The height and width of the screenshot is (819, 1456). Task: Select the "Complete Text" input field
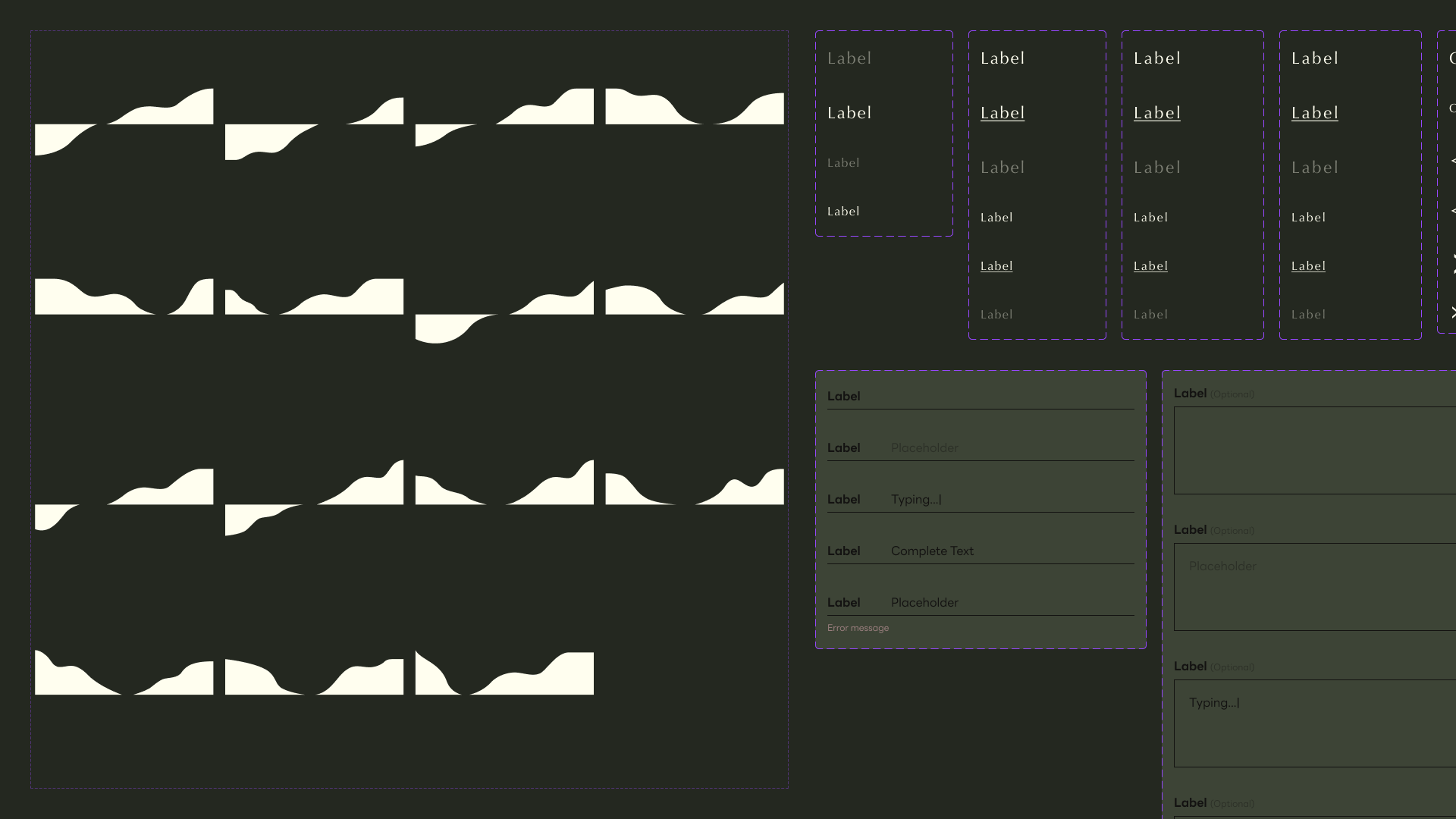tap(981, 551)
